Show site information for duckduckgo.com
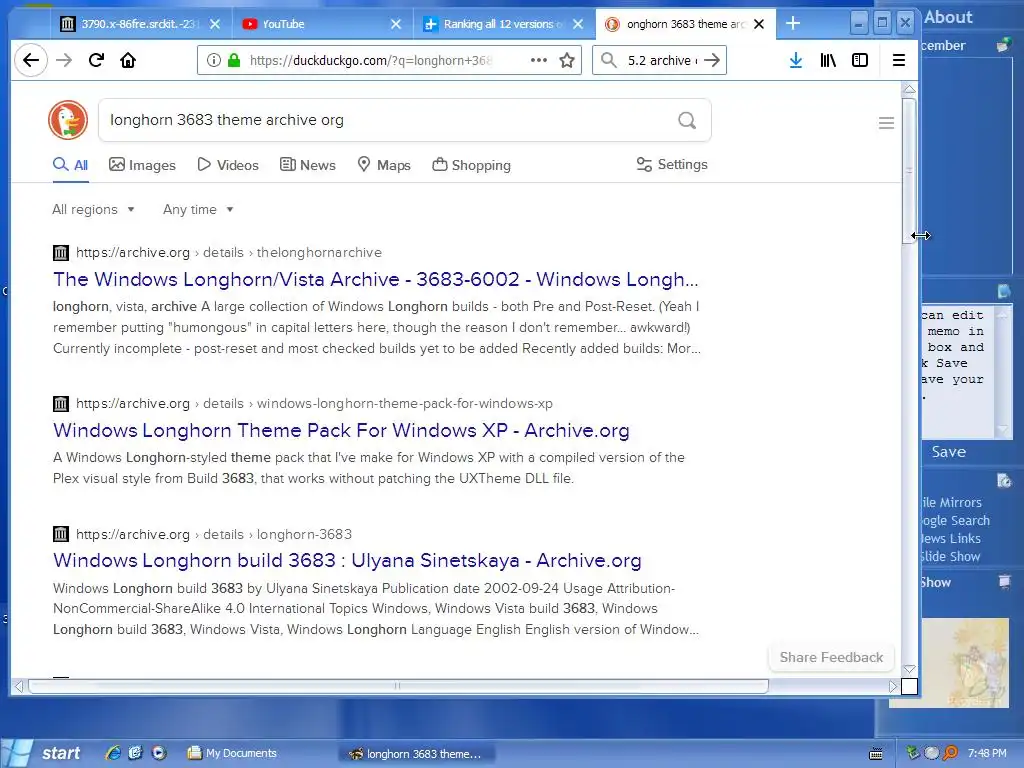The width and height of the screenshot is (1024, 768). 214,61
